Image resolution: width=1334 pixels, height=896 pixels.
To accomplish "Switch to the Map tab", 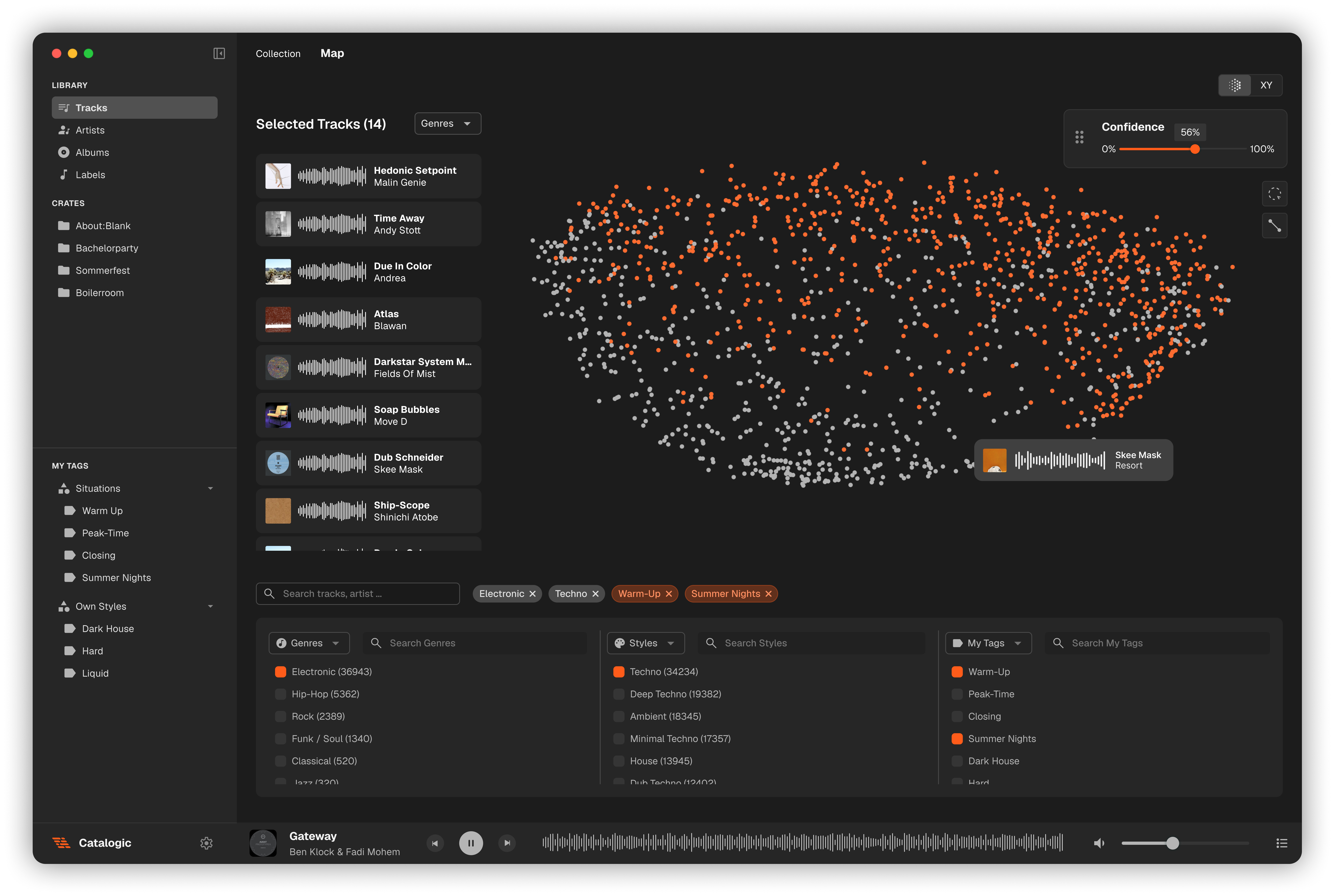I will (x=332, y=53).
